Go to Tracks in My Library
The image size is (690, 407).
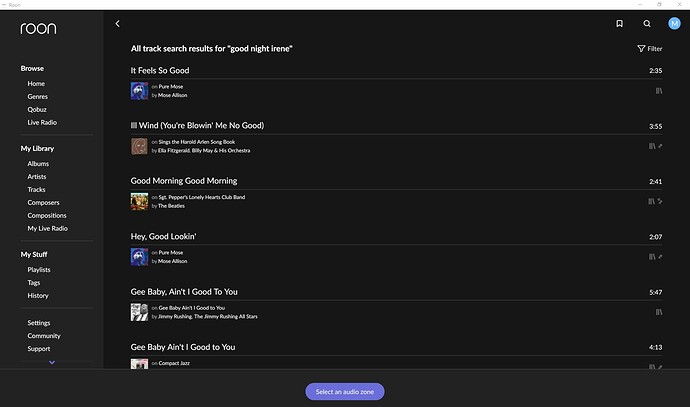point(36,190)
